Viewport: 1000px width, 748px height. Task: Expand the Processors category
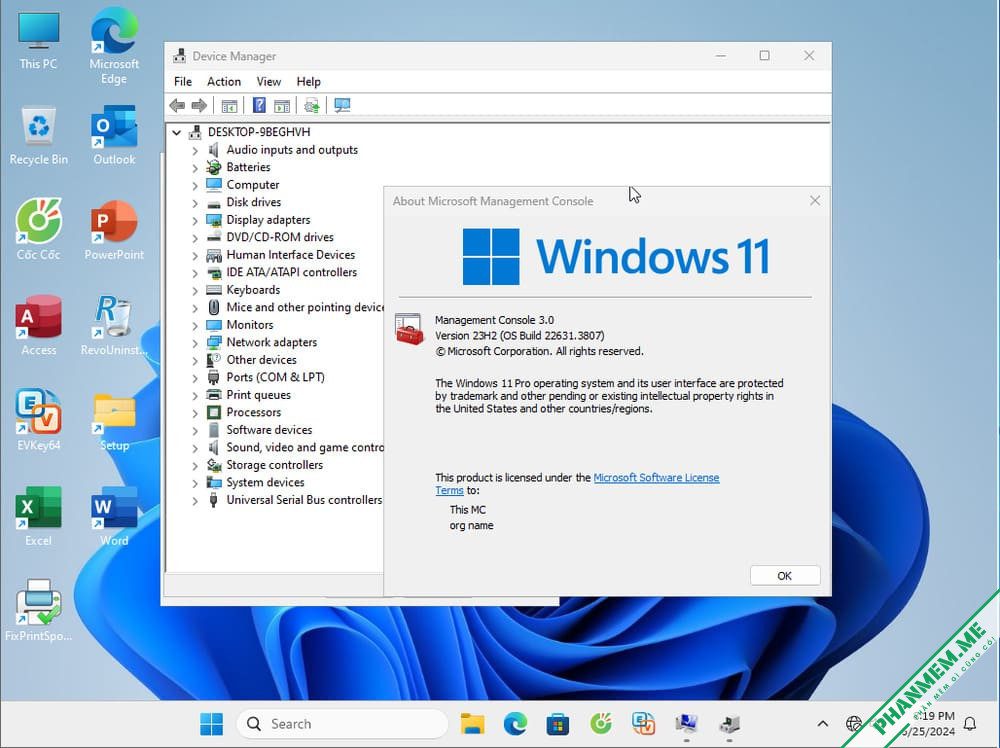195,413
